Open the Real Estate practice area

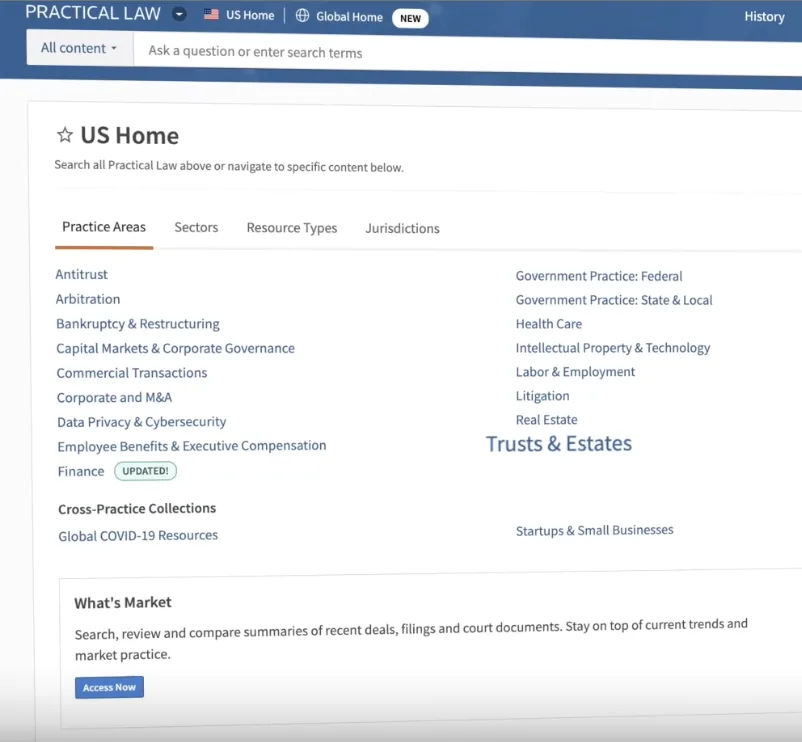547,420
